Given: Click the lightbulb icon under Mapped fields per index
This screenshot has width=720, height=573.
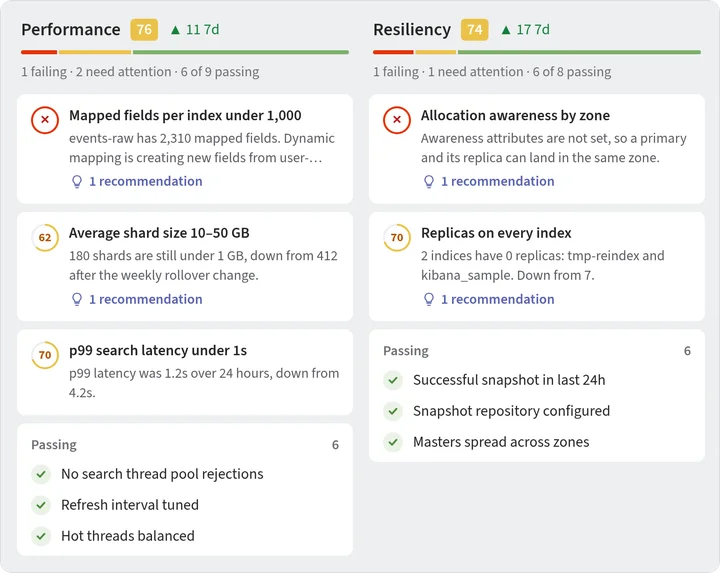Looking at the screenshot, I should (x=77, y=181).
